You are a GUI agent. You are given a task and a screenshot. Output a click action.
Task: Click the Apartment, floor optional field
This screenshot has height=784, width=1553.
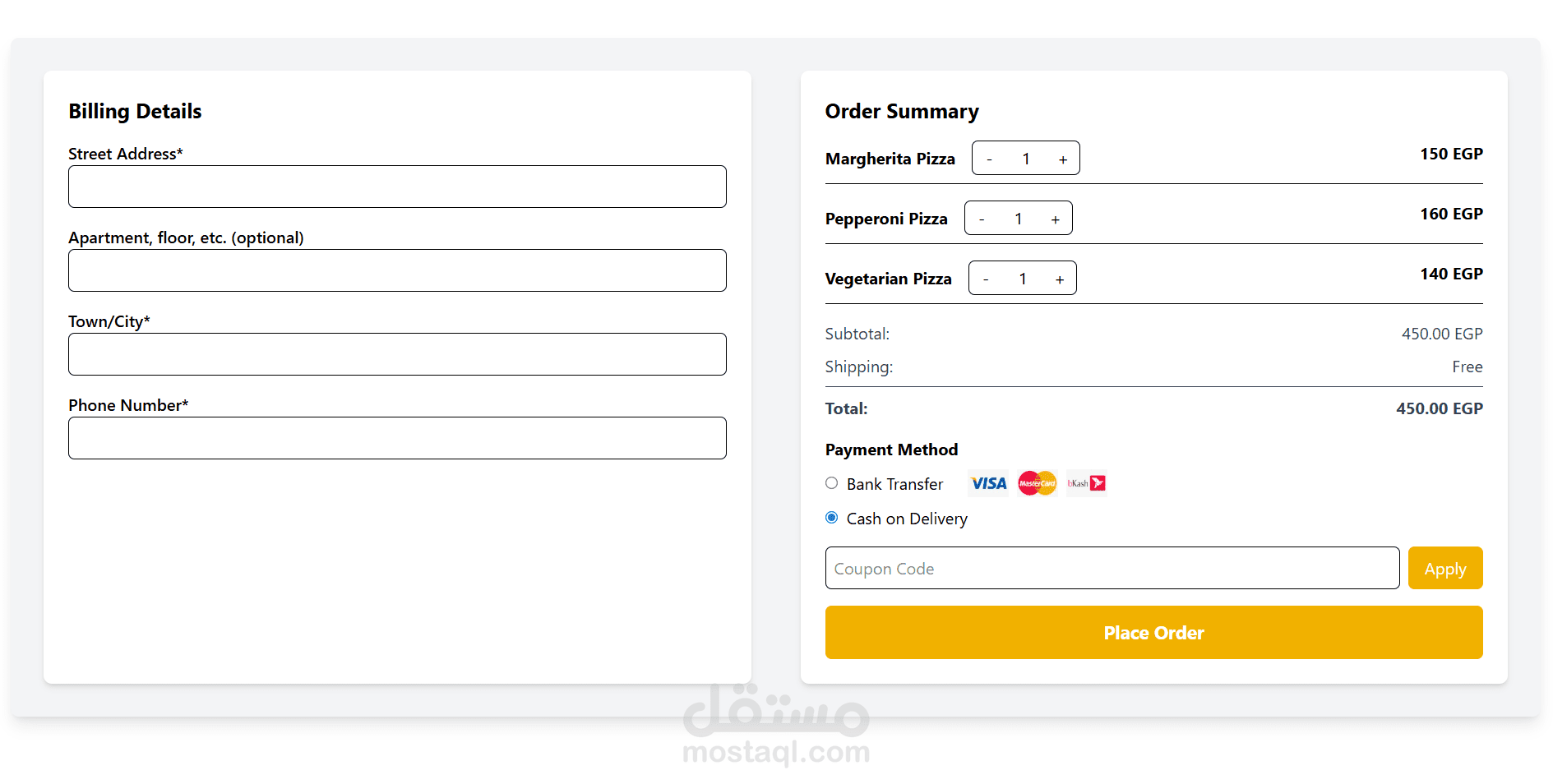point(397,270)
